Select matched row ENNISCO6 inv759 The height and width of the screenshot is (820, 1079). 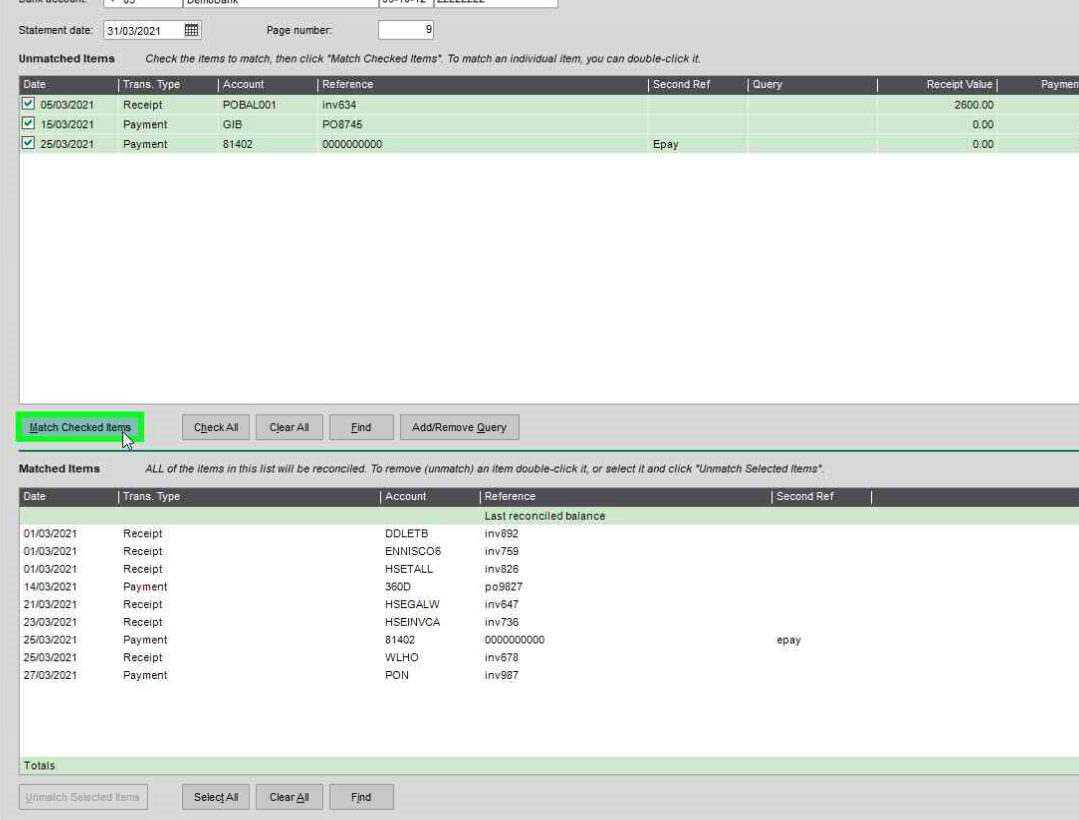[549, 552]
